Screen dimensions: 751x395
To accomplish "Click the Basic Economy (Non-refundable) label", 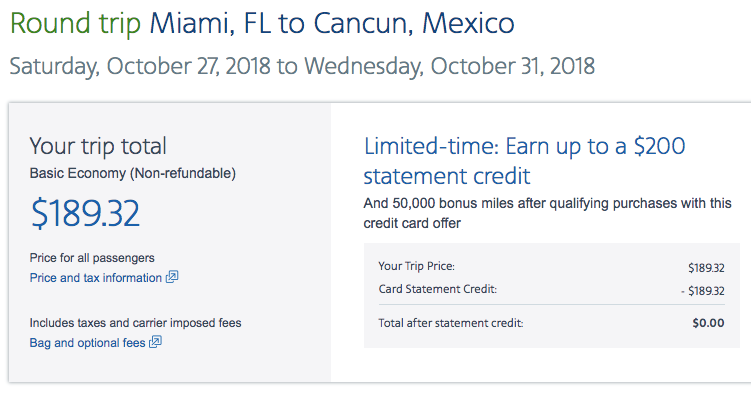I will click(133, 173).
